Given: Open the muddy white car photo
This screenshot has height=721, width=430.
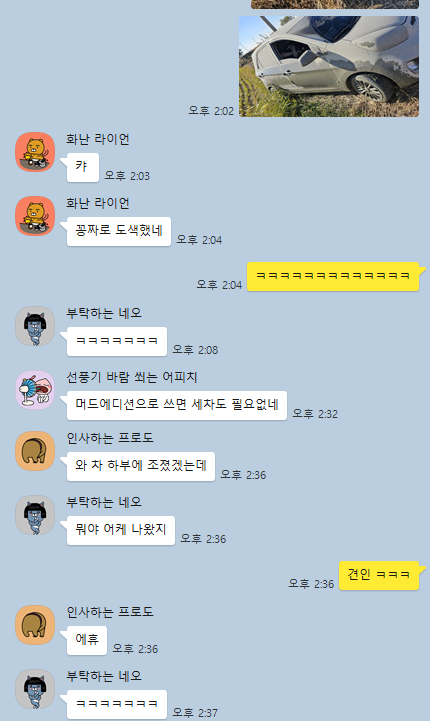Looking at the screenshot, I should tap(329, 66).
